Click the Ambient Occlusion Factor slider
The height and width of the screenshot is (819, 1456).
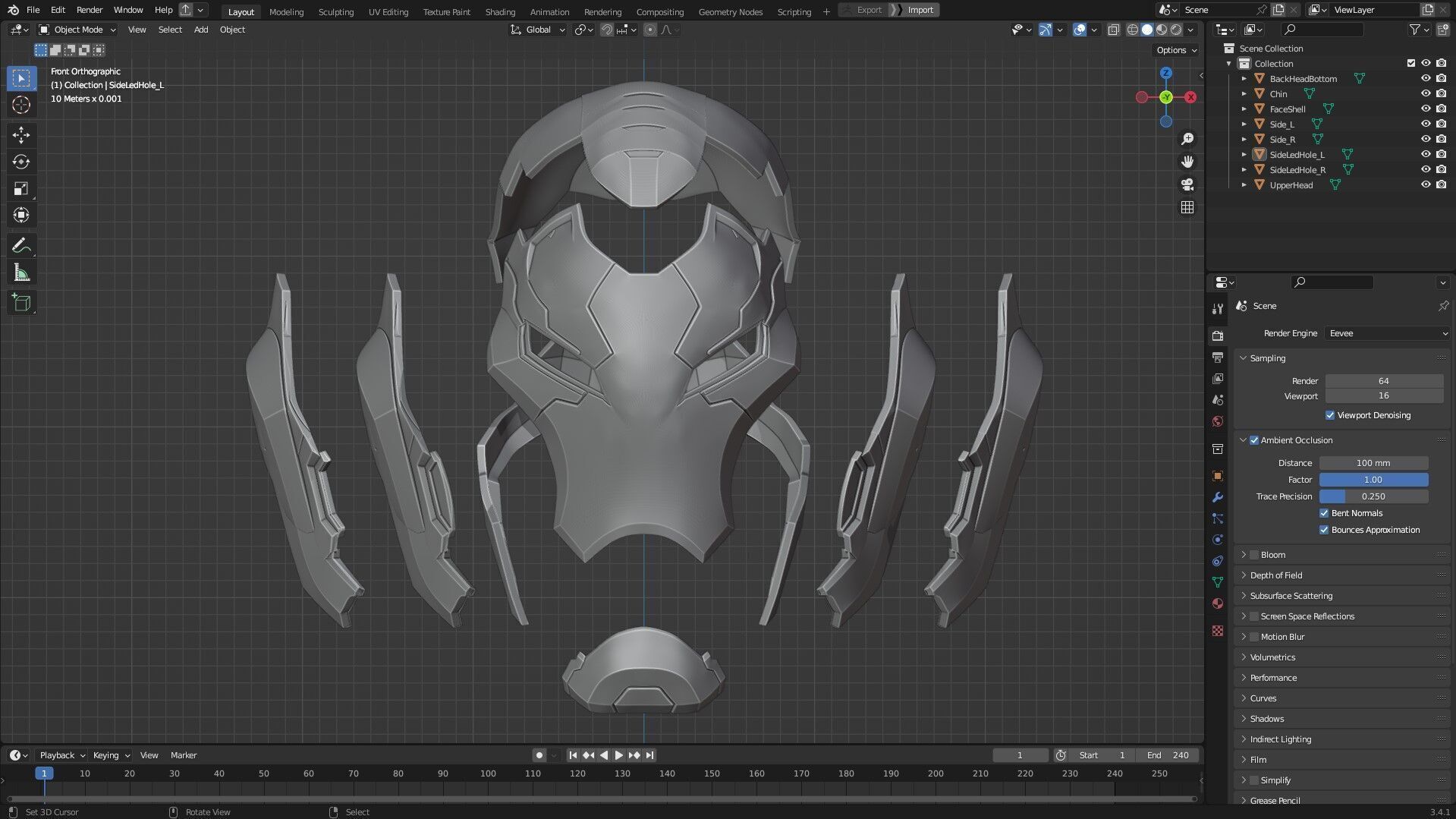1373,480
